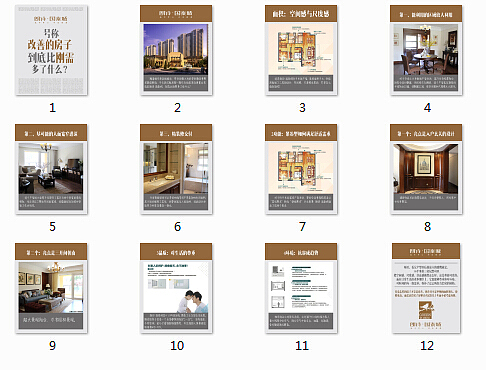Click slide number label 12
The image size is (486, 370).
(427, 346)
